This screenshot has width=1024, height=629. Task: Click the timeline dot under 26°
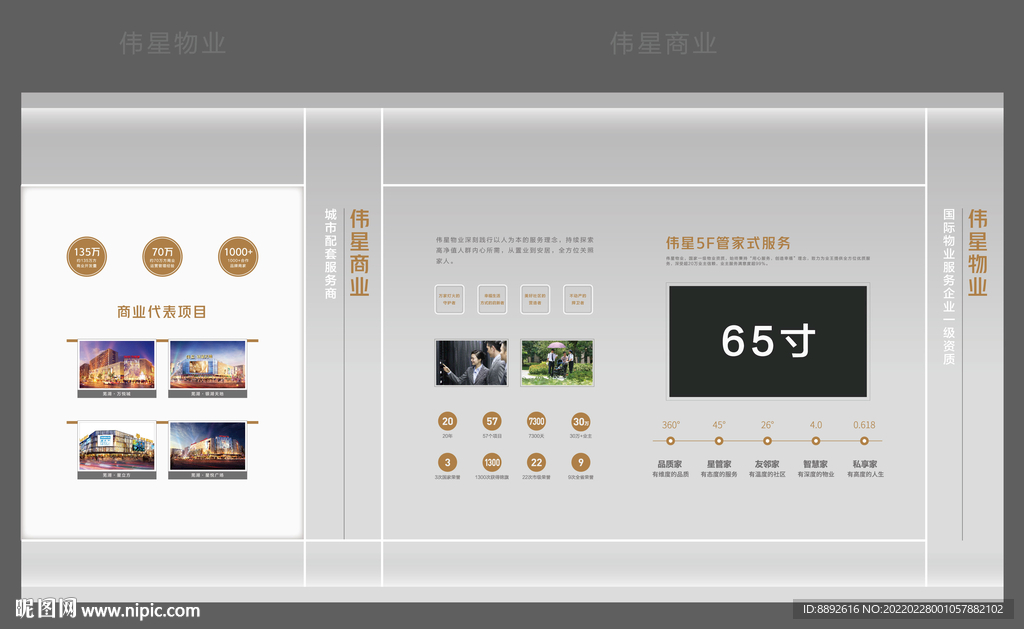[x=767, y=441]
